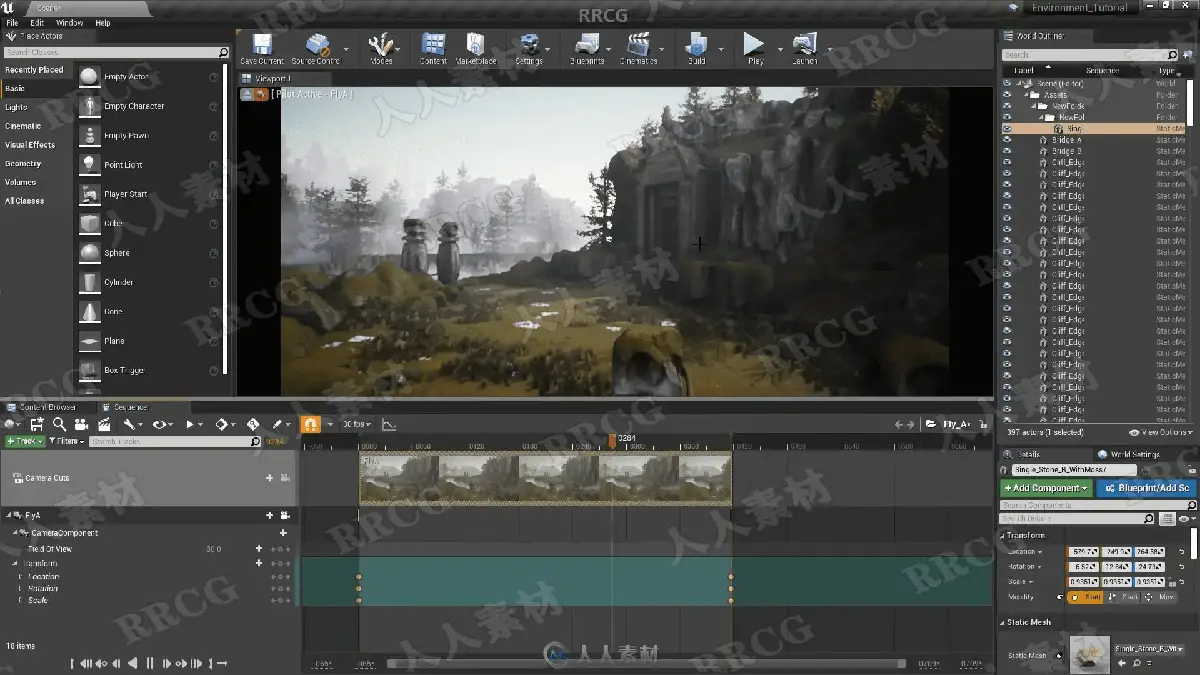The image size is (1200, 675).
Task: Set Mobility to Movable
Action: coord(1160,597)
